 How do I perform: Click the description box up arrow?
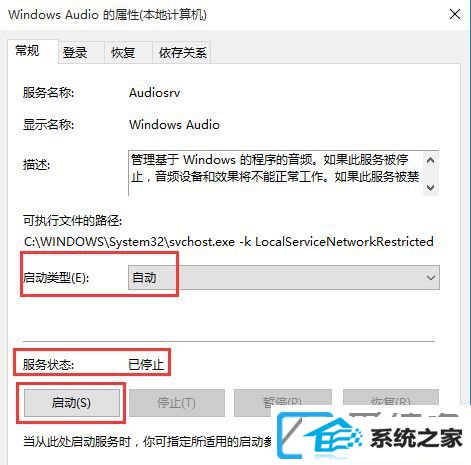pos(430,160)
